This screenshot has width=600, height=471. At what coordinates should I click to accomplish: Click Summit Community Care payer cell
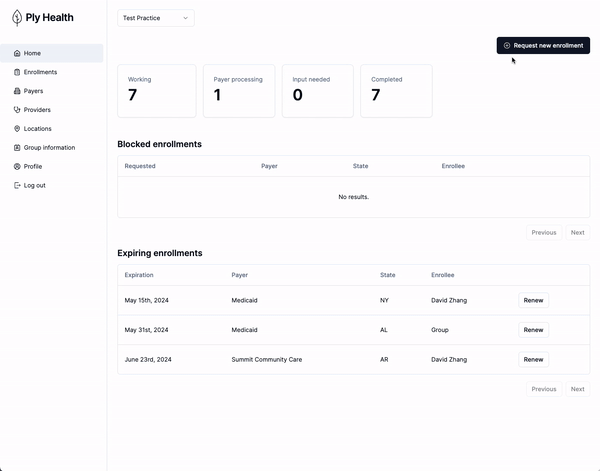click(267, 360)
